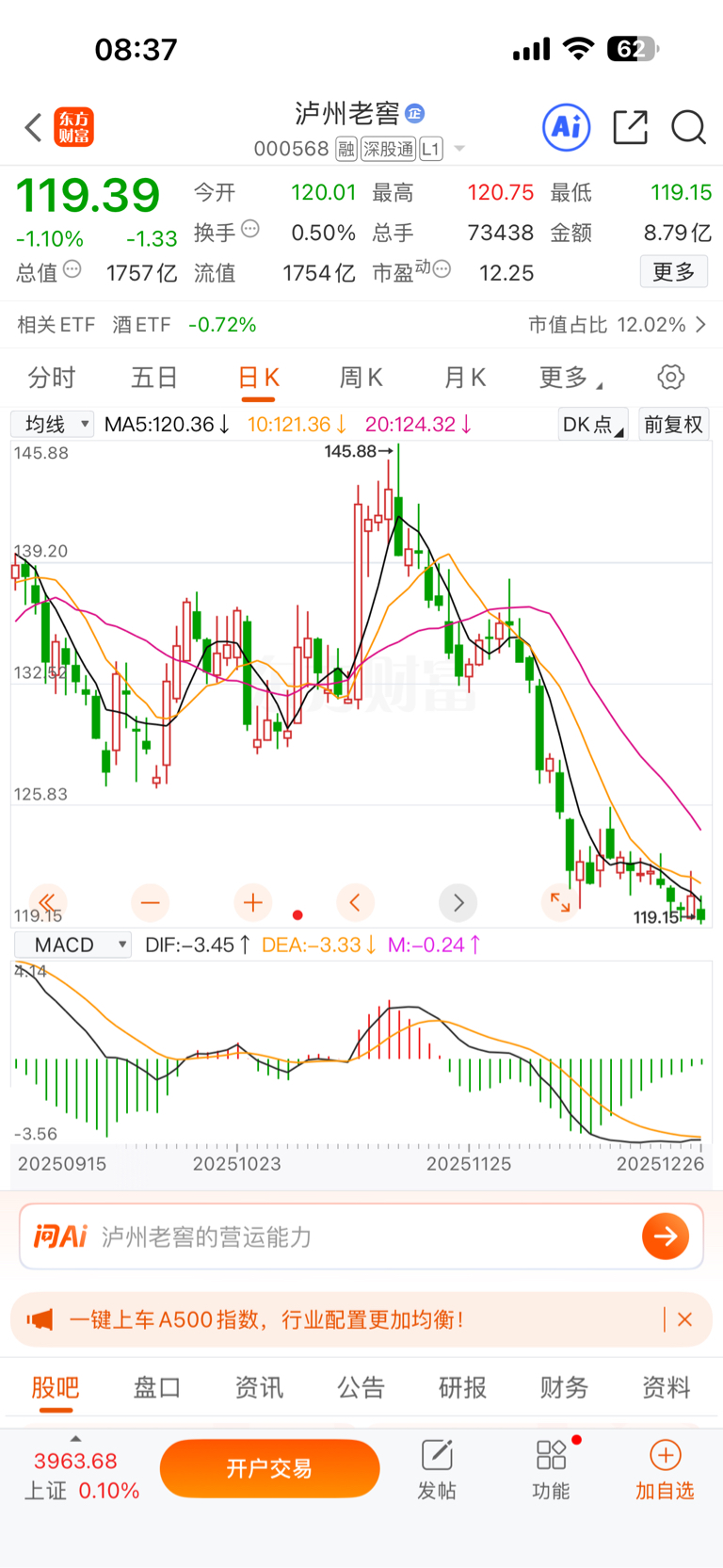Switch to the 财务 tab
The height and width of the screenshot is (1568, 723).
point(564,1387)
